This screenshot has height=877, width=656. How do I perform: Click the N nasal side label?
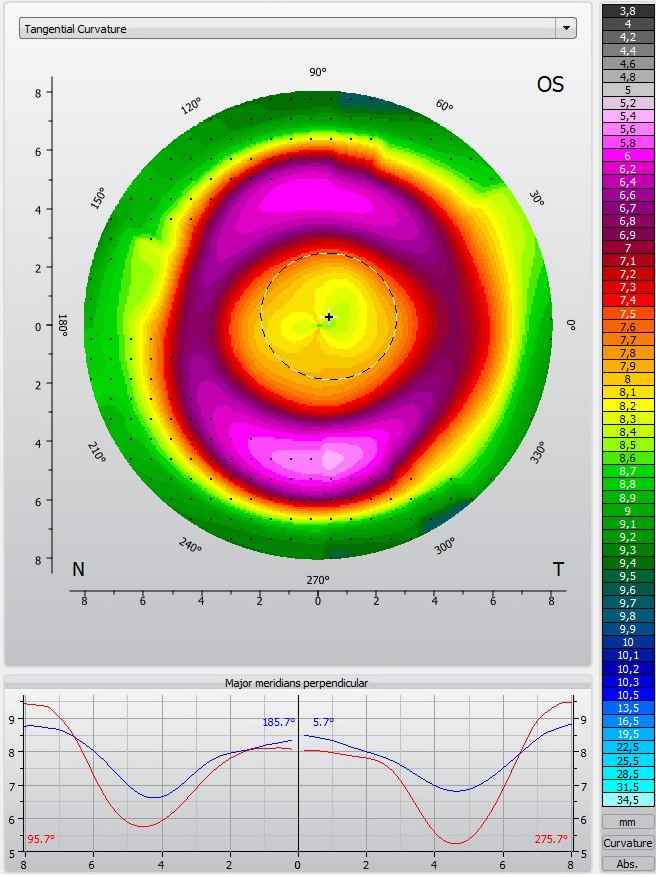click(78, 569)
